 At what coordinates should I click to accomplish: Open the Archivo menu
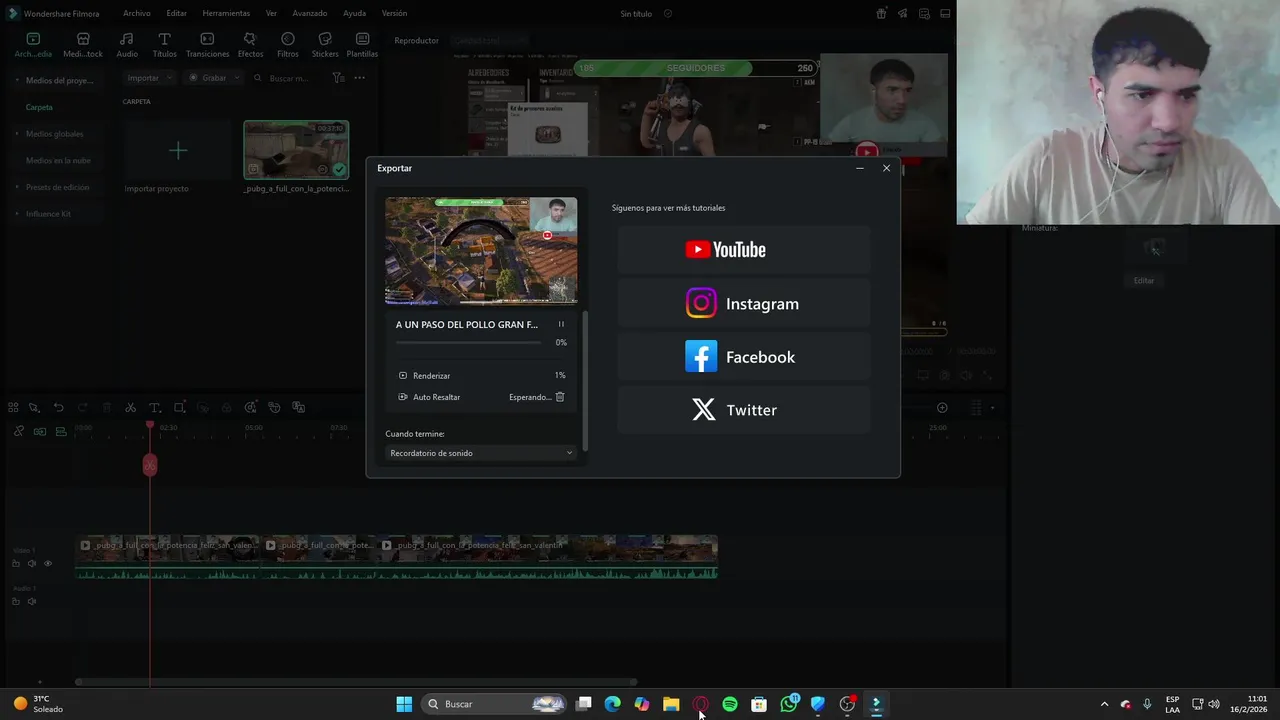click(137, 13)
